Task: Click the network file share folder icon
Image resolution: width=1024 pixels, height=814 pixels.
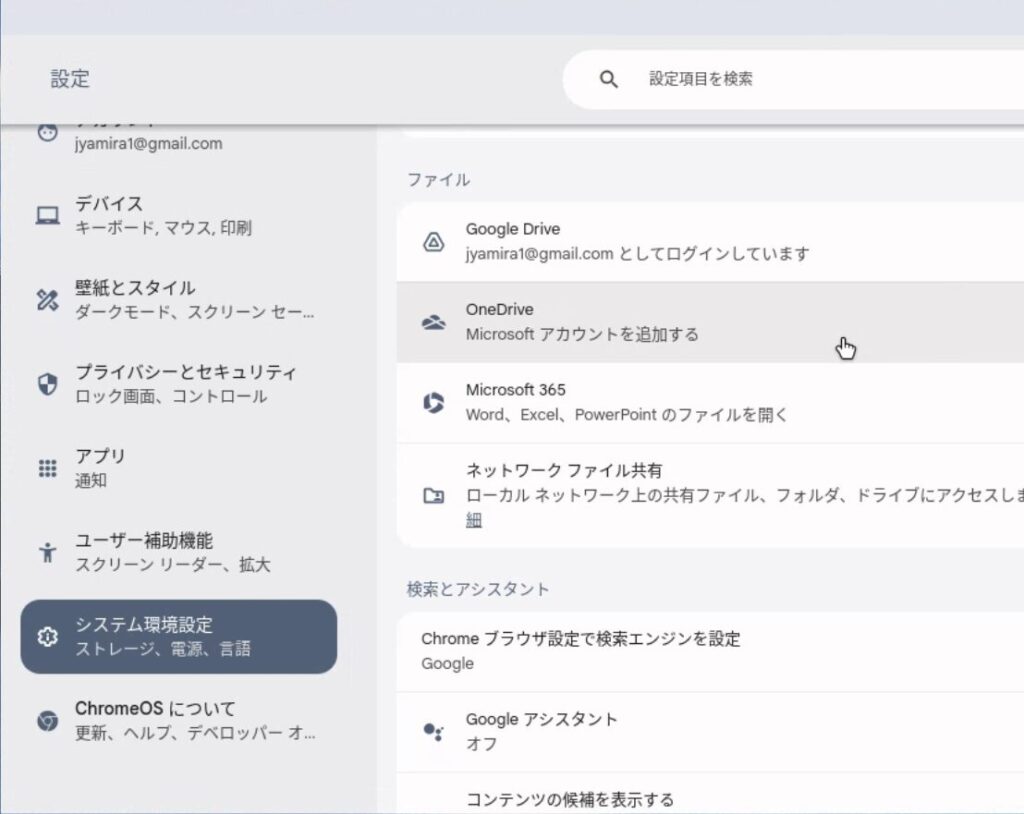Action: [434, 496]
